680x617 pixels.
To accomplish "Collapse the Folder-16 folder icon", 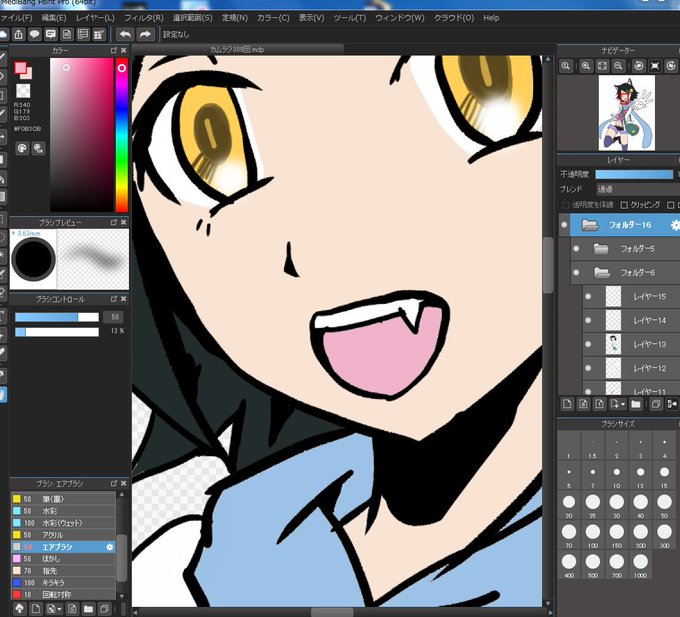I will tap(590, 225).
